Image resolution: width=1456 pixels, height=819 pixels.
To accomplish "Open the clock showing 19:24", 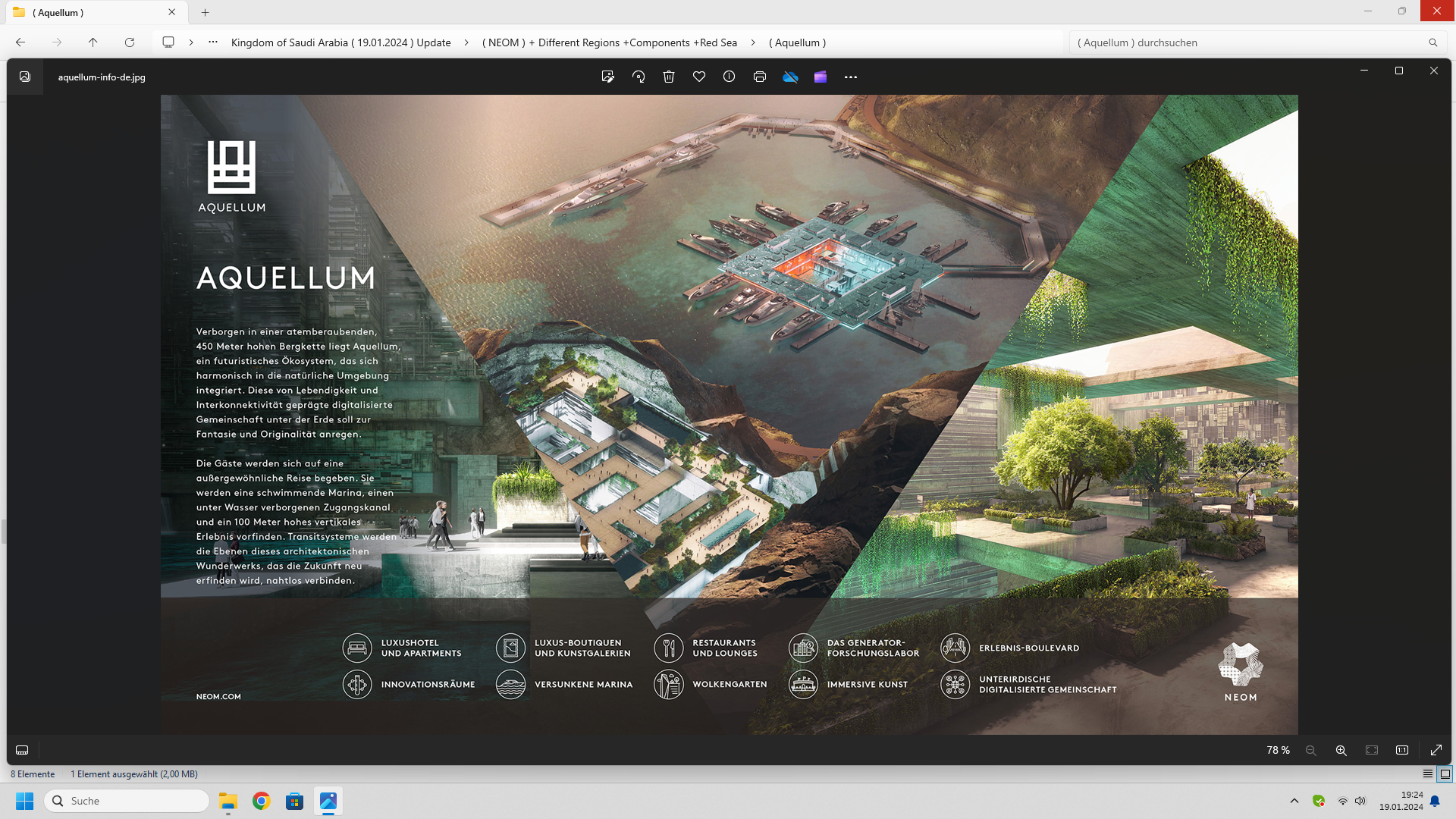I will pyautogui.click(x=1401, y=801).
